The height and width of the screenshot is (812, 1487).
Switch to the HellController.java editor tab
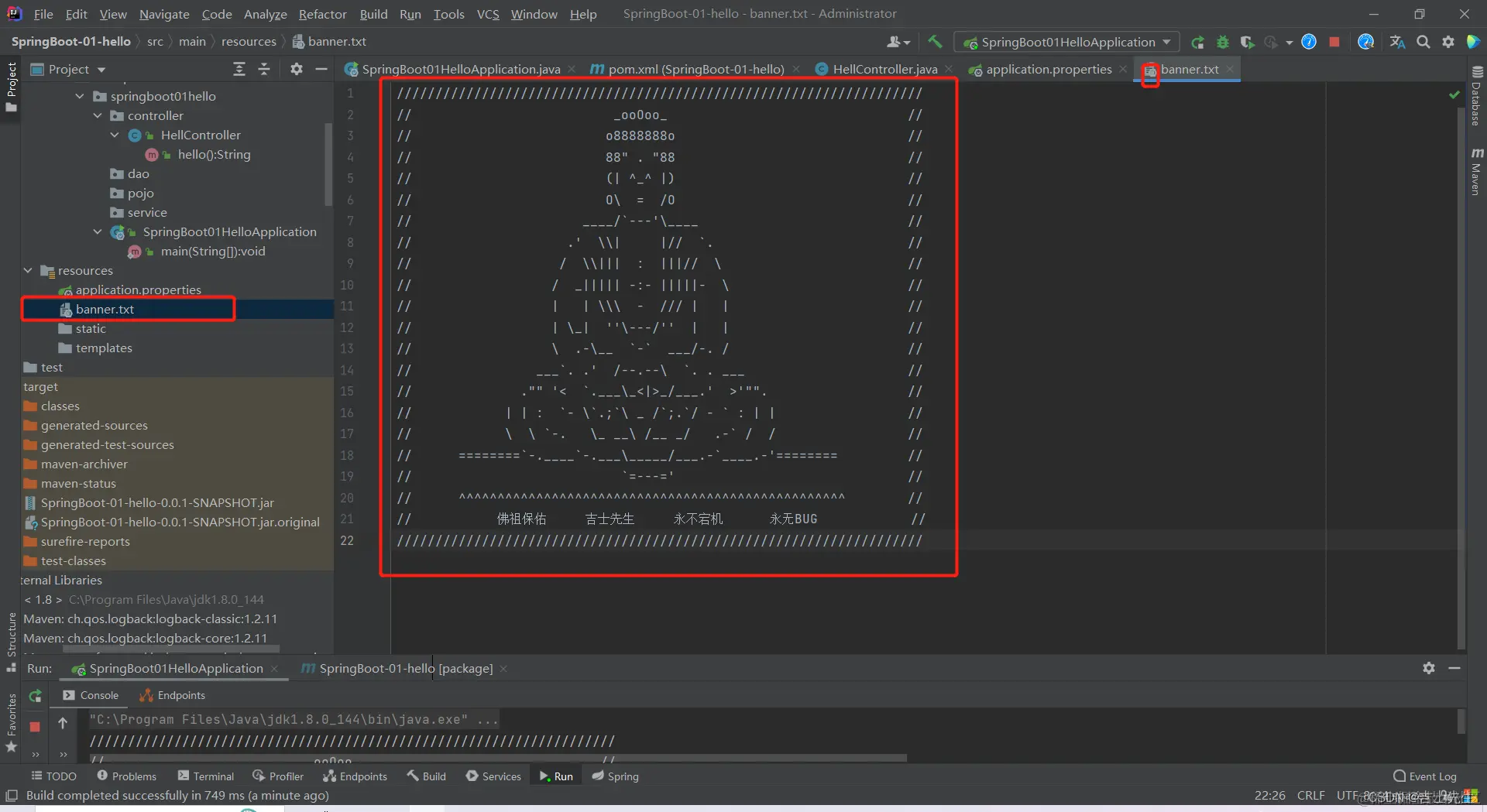[x=884, y=70]
